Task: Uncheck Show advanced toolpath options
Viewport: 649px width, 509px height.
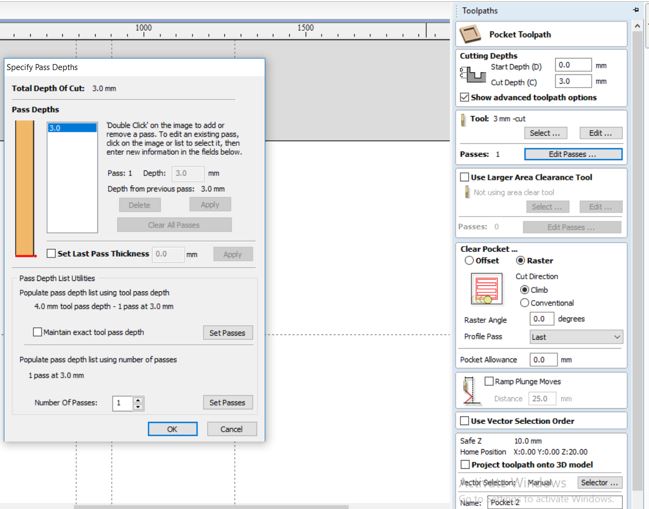Action: [464, 97]
